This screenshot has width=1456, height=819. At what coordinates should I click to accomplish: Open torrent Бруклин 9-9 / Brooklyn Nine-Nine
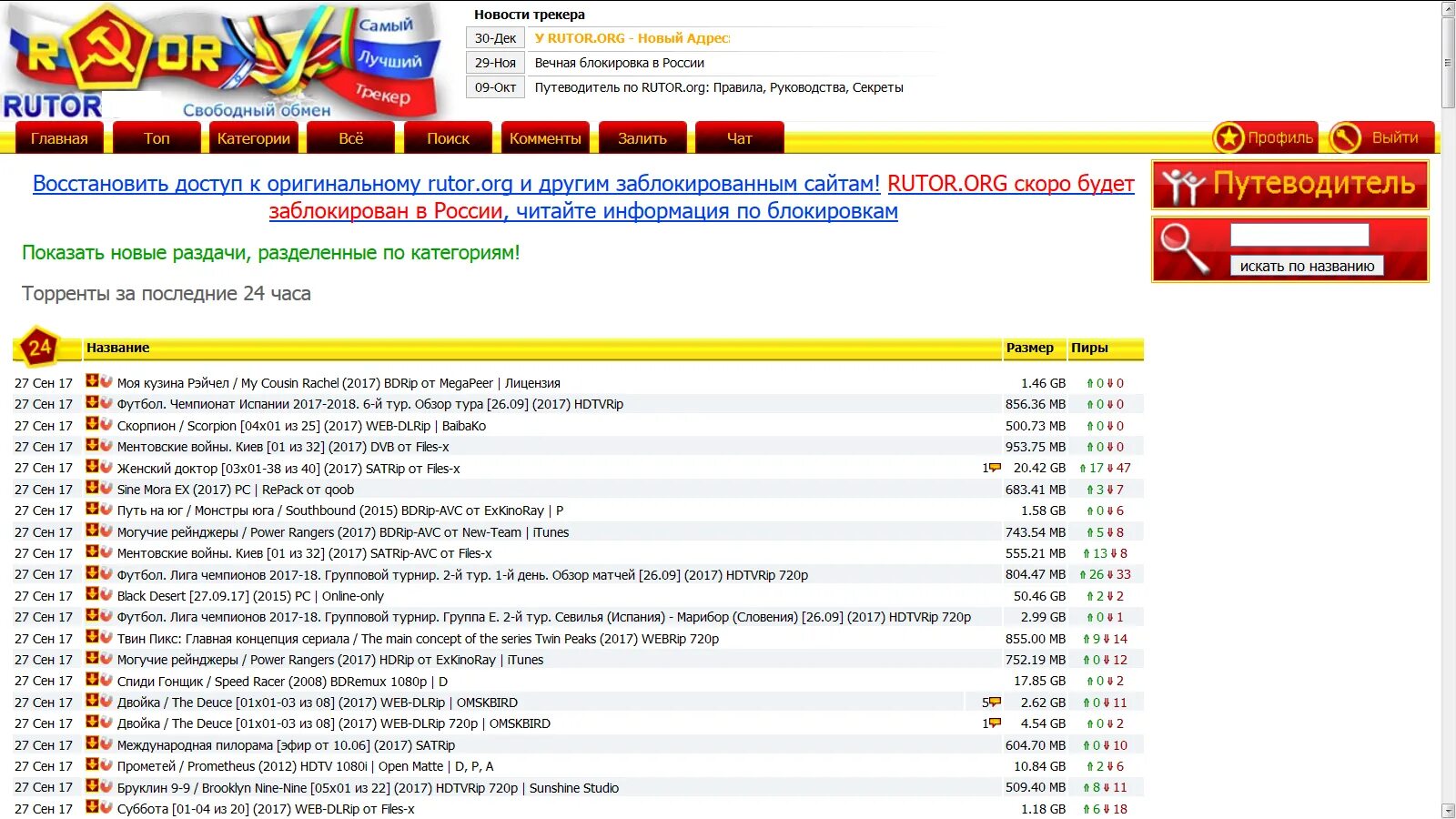coord(368,788)
